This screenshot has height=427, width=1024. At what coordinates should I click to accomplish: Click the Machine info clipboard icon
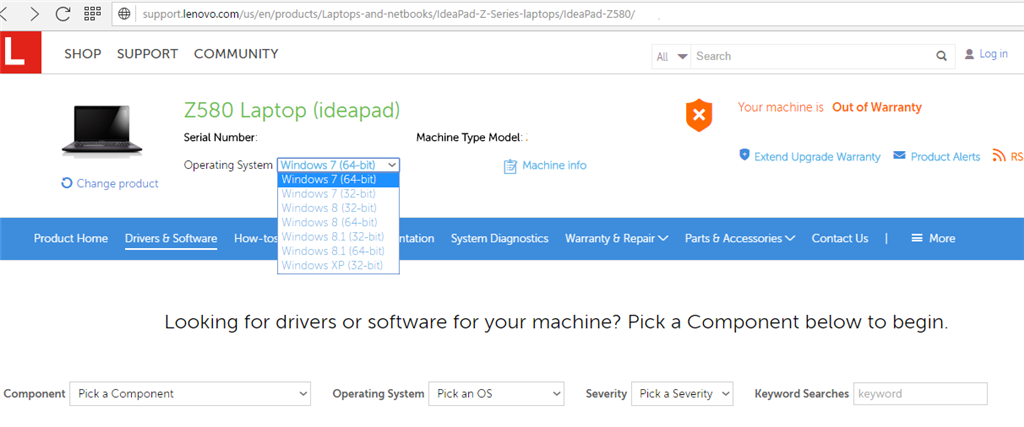(510, 166)
